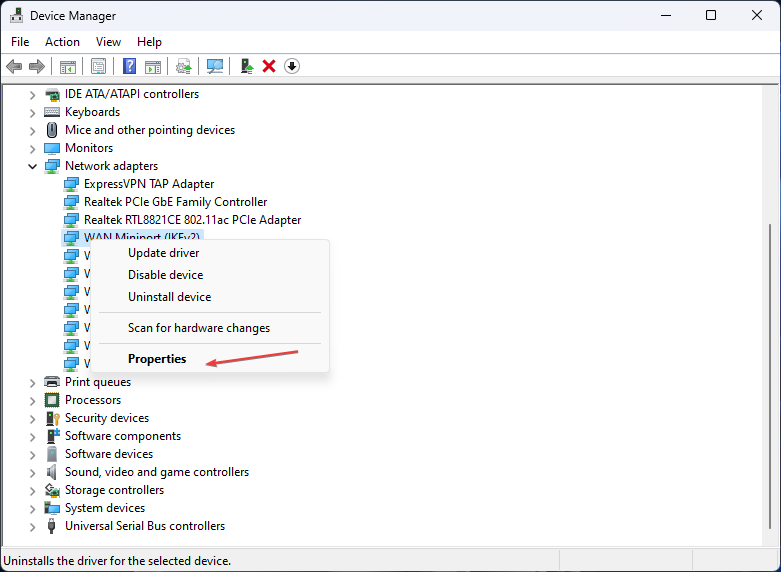
Task: Expand the Processors category
Action: (x=33, y=400)
